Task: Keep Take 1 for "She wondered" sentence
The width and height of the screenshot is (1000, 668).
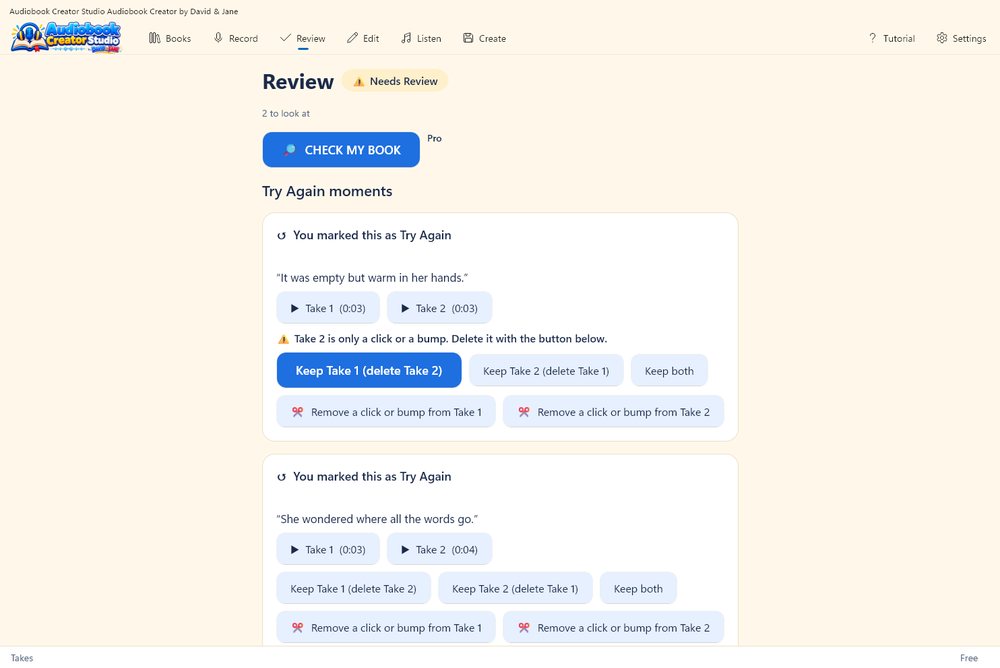Action: (x=353, y=589)
